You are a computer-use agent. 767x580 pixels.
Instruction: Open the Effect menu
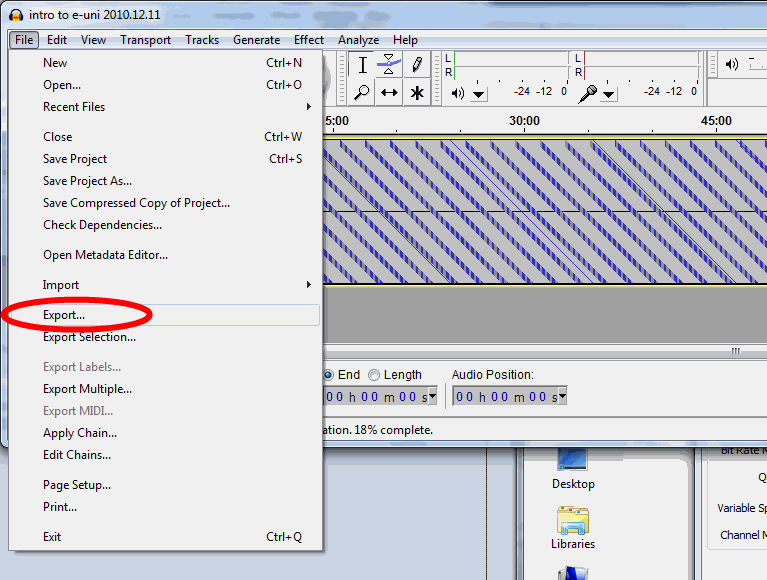pyautogui.click(x=309, y=40)
